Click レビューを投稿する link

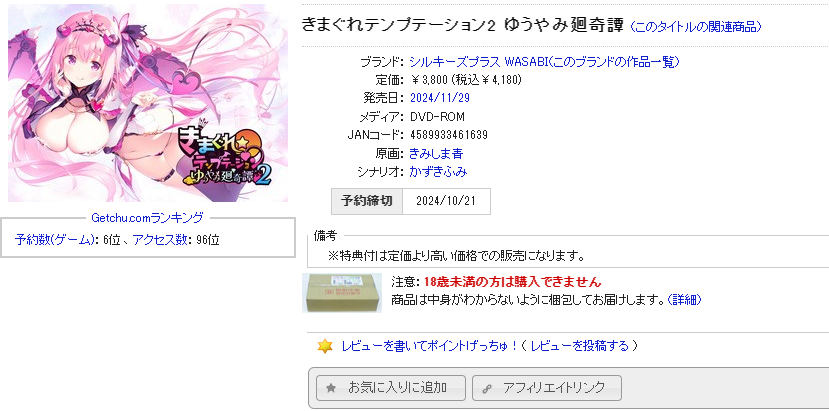click(580, 346)
